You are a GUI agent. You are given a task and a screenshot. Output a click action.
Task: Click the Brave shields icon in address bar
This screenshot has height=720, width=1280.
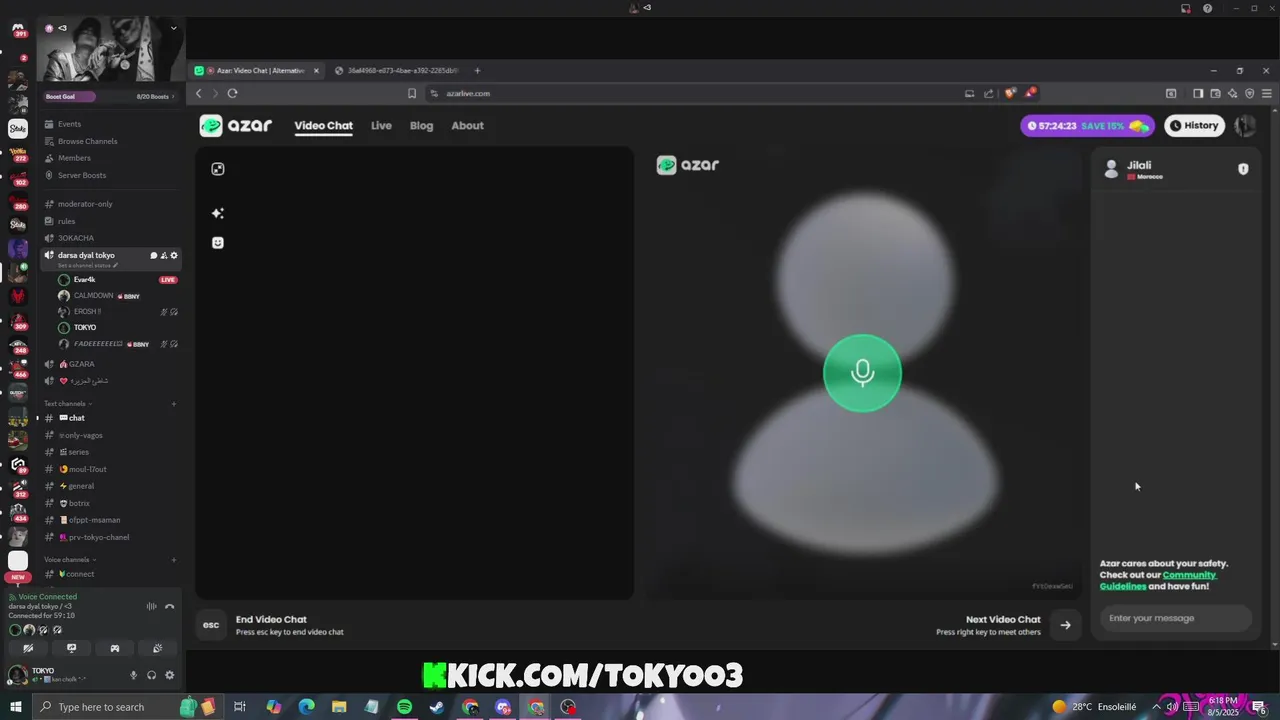pyautogui.click(x=1010, y=93)
